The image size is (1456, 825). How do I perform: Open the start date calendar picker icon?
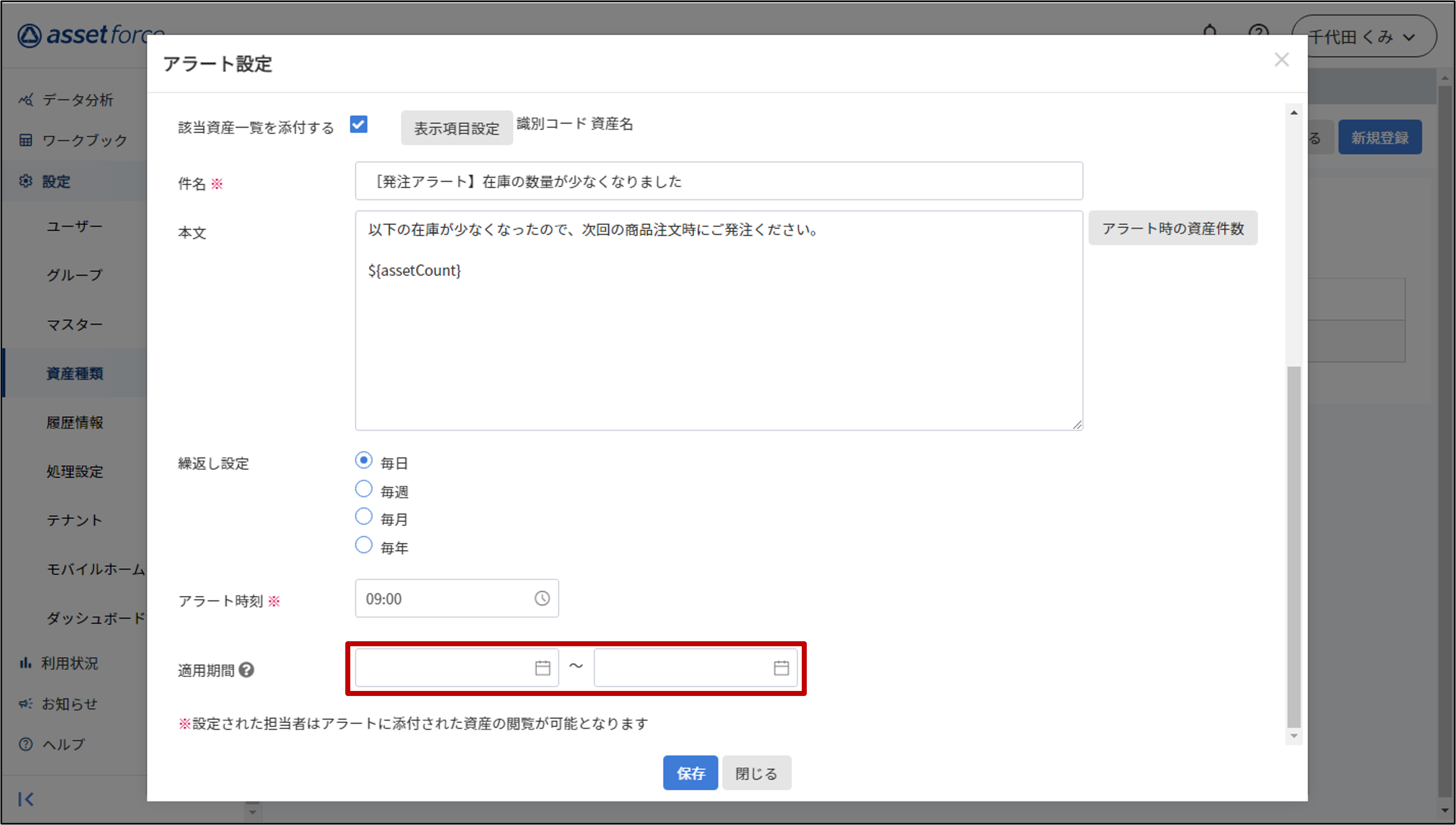(543, 668)
